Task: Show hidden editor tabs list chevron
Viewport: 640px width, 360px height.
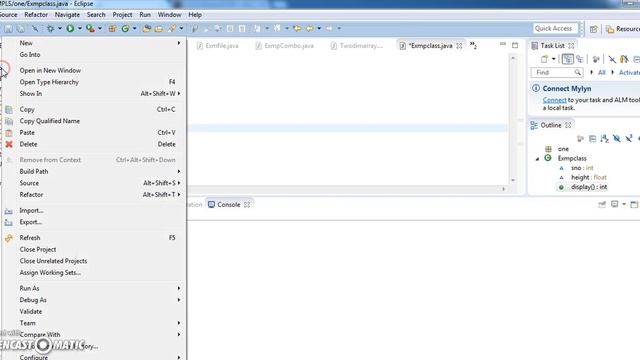Action: (x=473, y=45)
